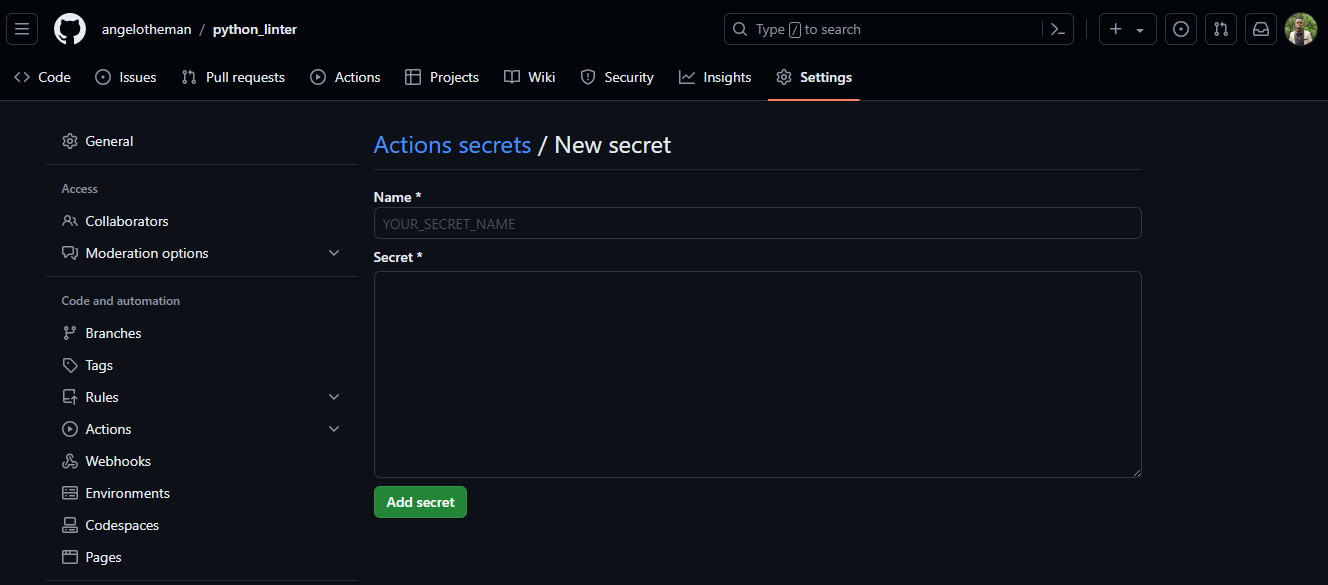Select Webhooks in the sidebar
The image size is (1328, 585).
117,460
